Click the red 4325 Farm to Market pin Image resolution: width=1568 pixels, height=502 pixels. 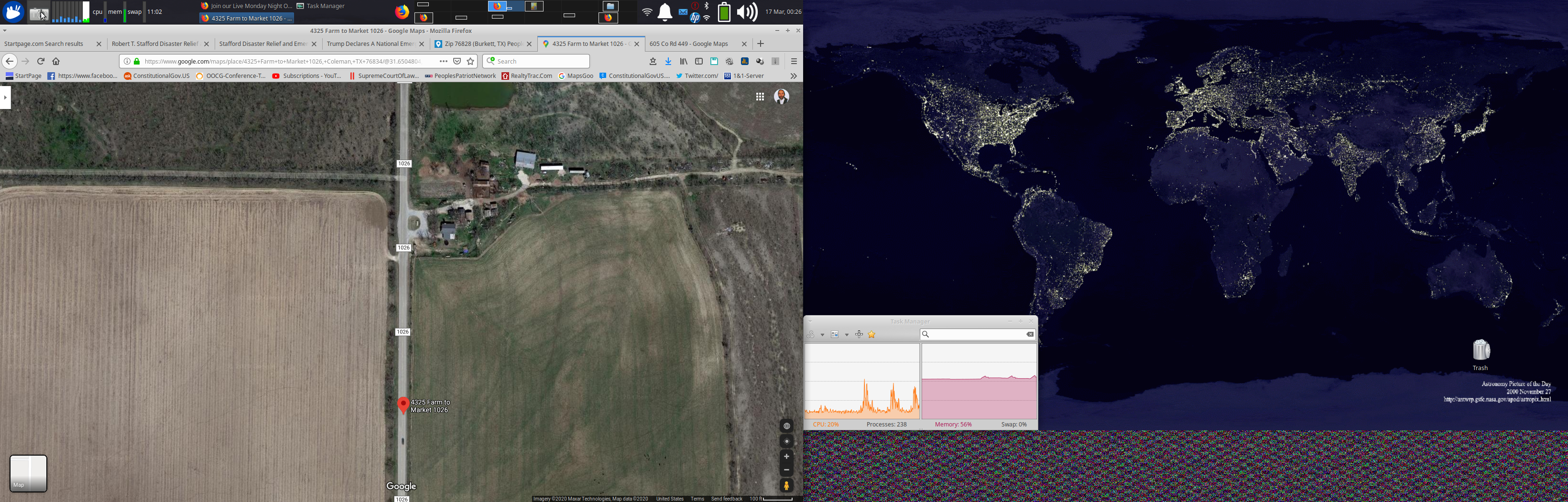[403, 405]
